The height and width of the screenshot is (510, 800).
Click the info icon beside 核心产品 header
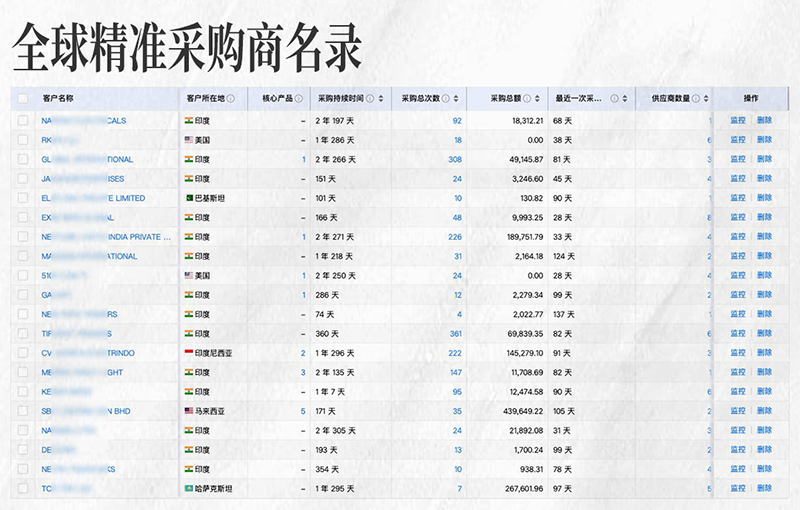pos(299,99)
